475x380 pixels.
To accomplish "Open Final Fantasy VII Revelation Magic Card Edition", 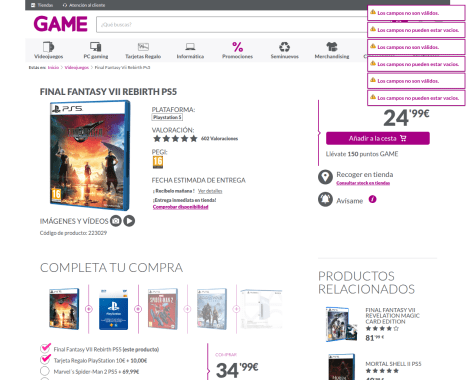I will click(x=392, y=316).
